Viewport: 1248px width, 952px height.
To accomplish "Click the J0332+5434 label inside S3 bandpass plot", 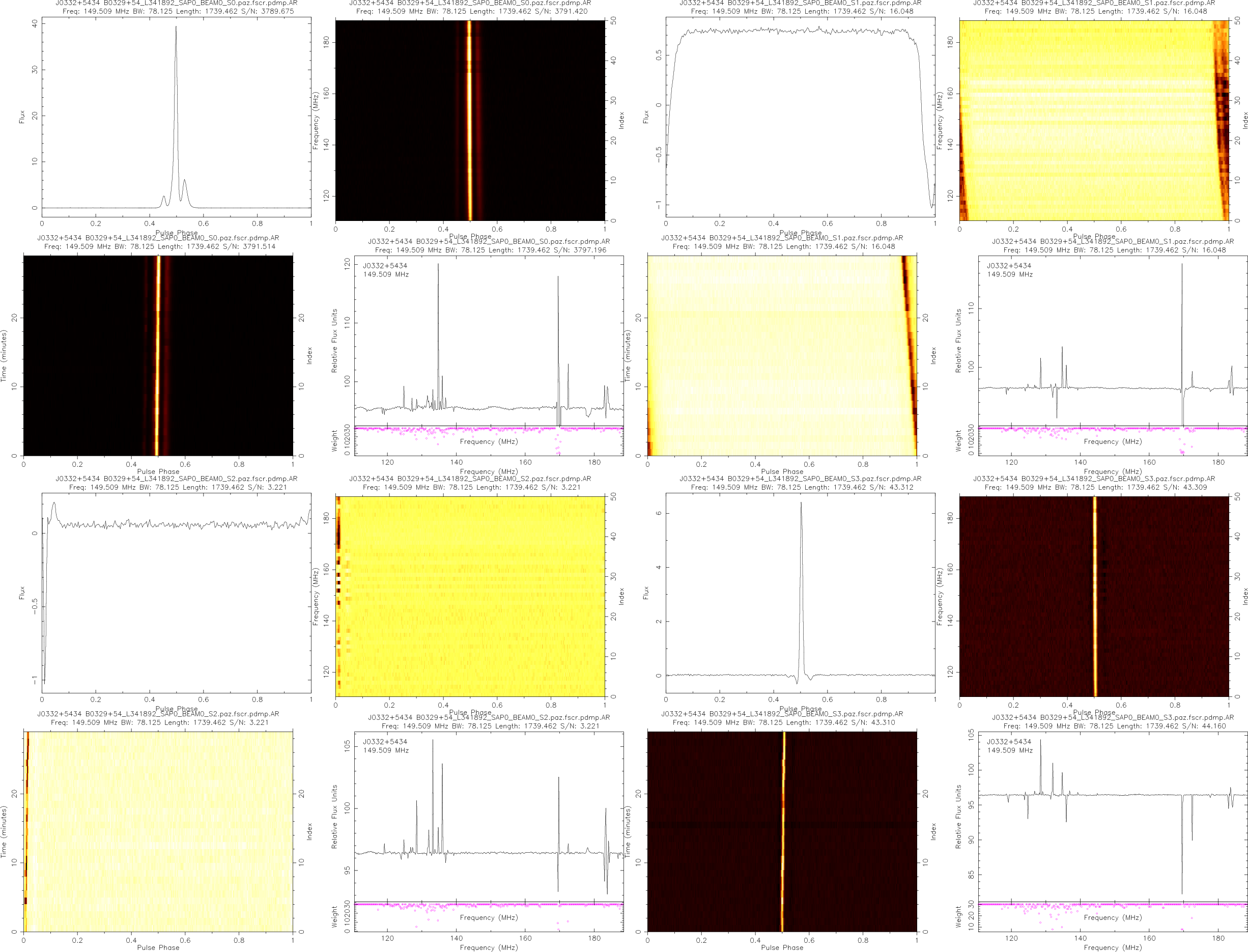I will (1009, 741).
